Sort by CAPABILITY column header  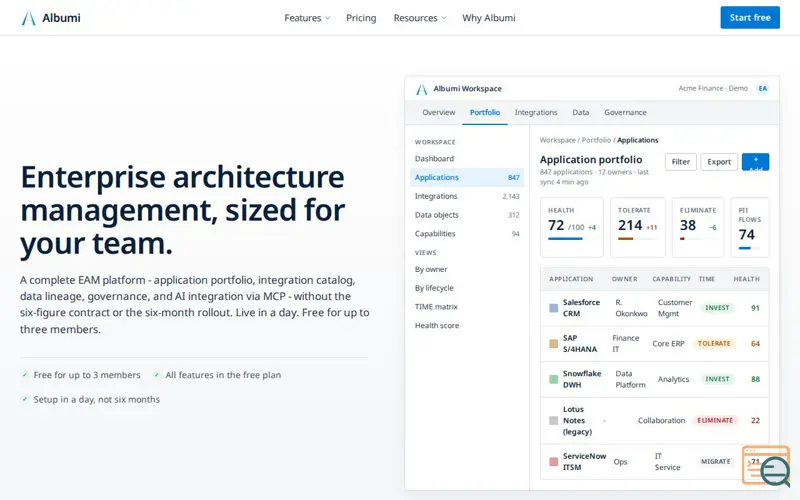pyautogui.click(x=671, y=279)
